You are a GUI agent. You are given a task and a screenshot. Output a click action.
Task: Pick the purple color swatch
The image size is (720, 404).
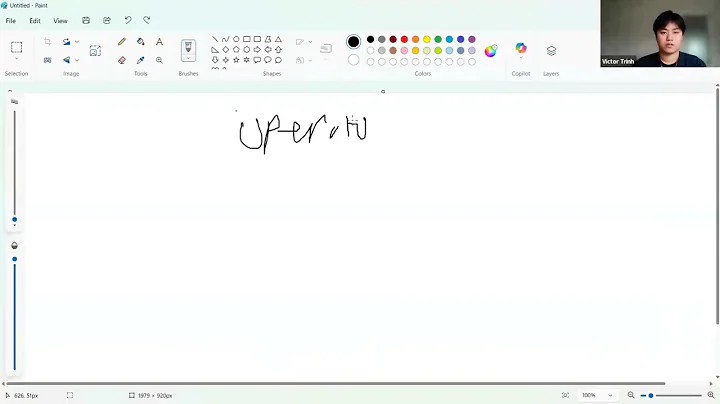coord(472,39)
